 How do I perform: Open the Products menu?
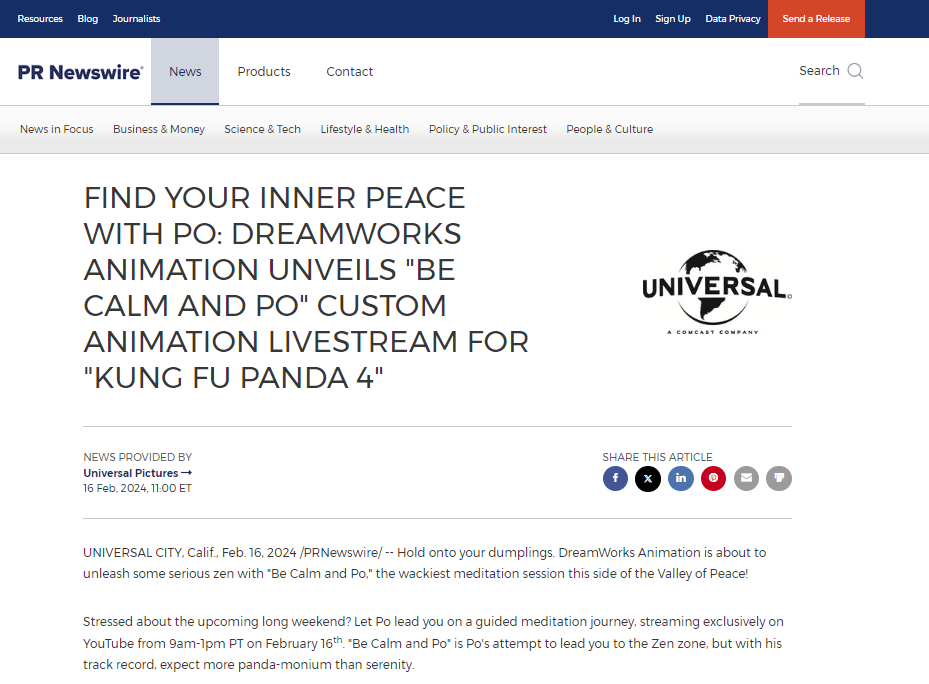264,72
